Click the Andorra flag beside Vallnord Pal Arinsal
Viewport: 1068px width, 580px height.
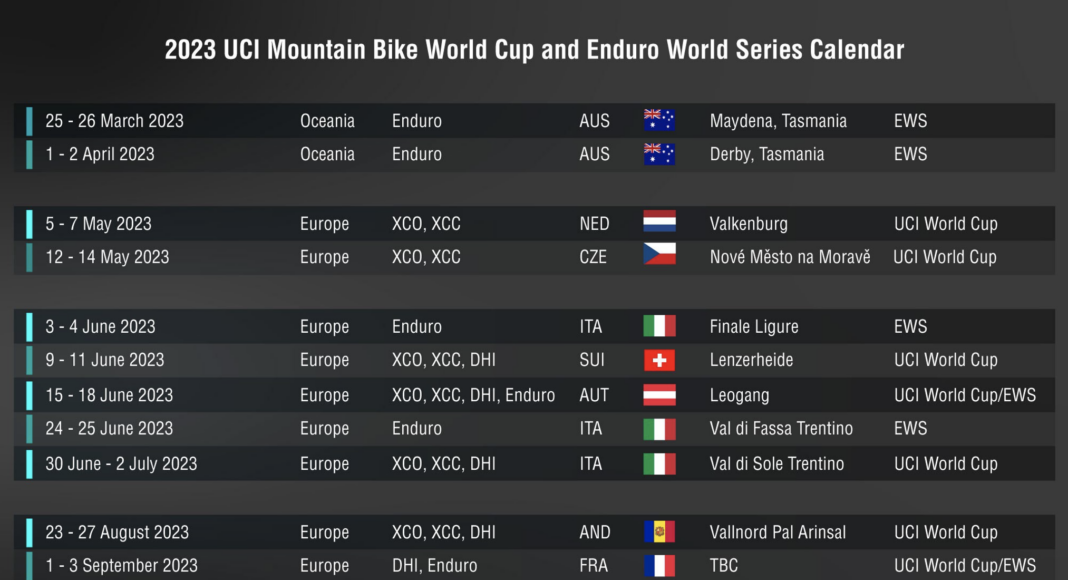[x=659, y=532]
